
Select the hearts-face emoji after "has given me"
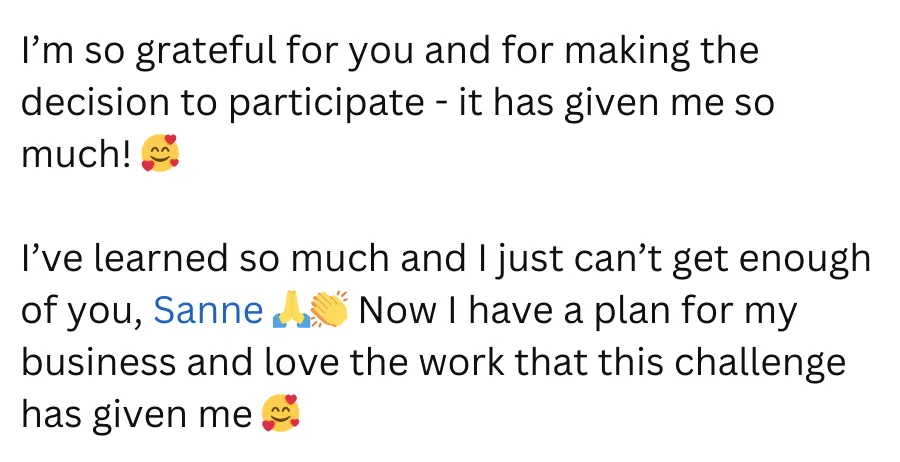(x=280, y=413)
